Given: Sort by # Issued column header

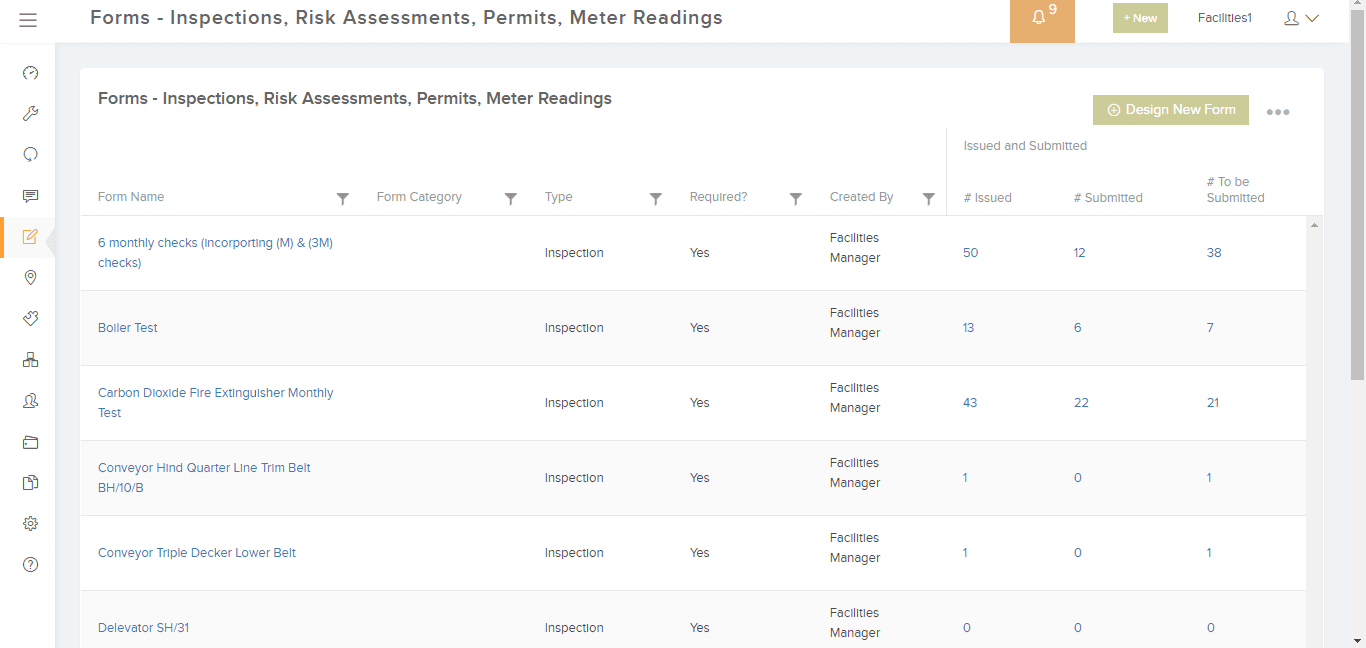Looking at the screenshot, I should tap(988, 198).
